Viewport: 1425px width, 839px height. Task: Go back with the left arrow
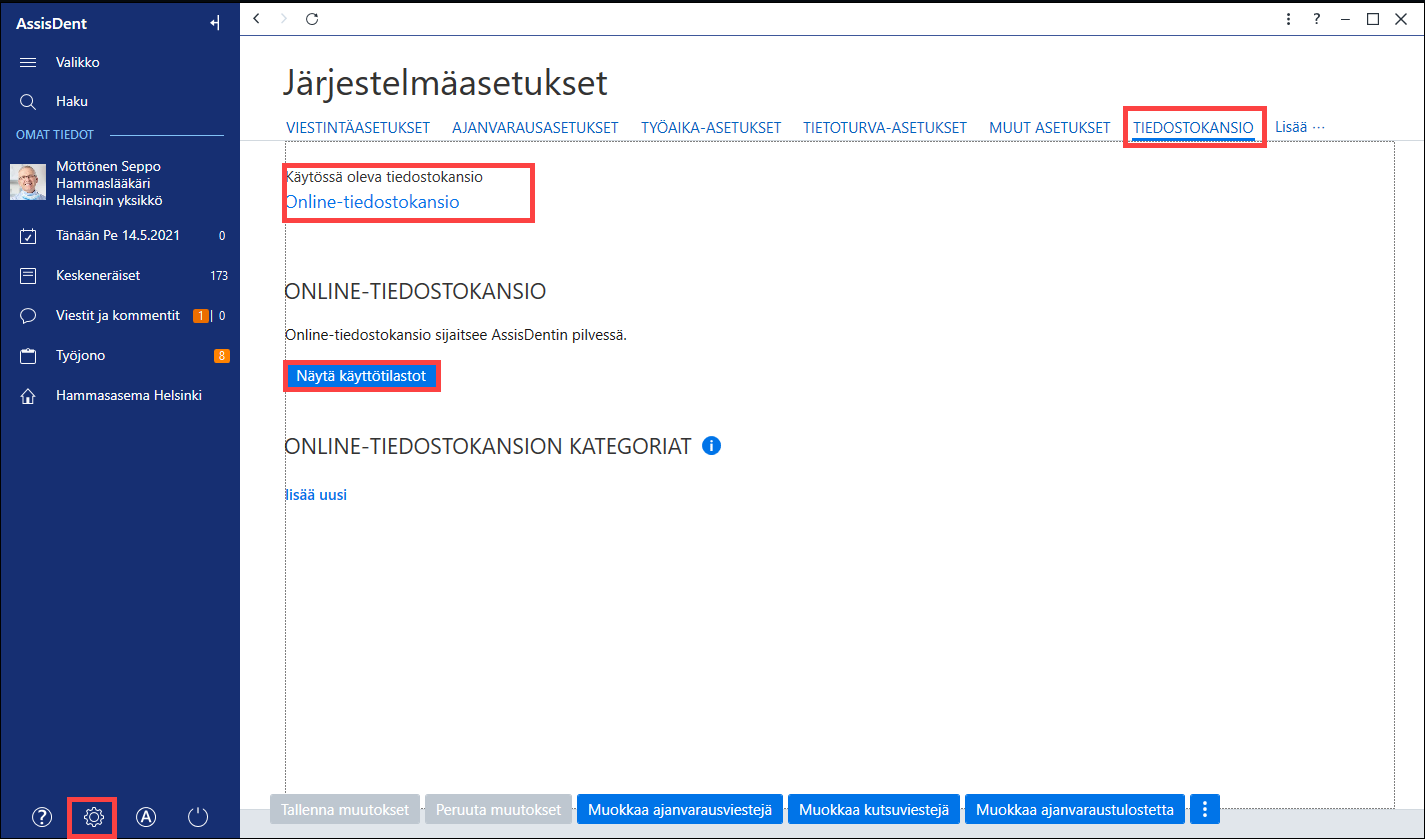pyautogui.click(x=257, y=18)
